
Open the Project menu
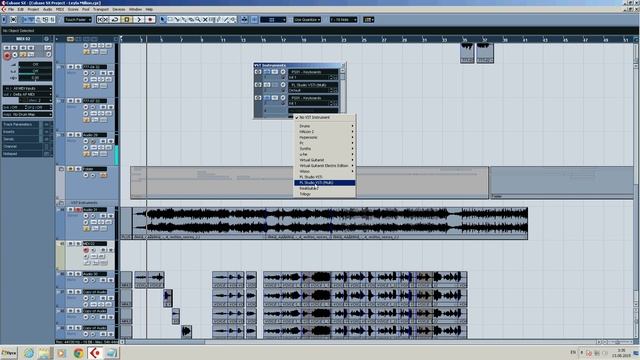33,9
